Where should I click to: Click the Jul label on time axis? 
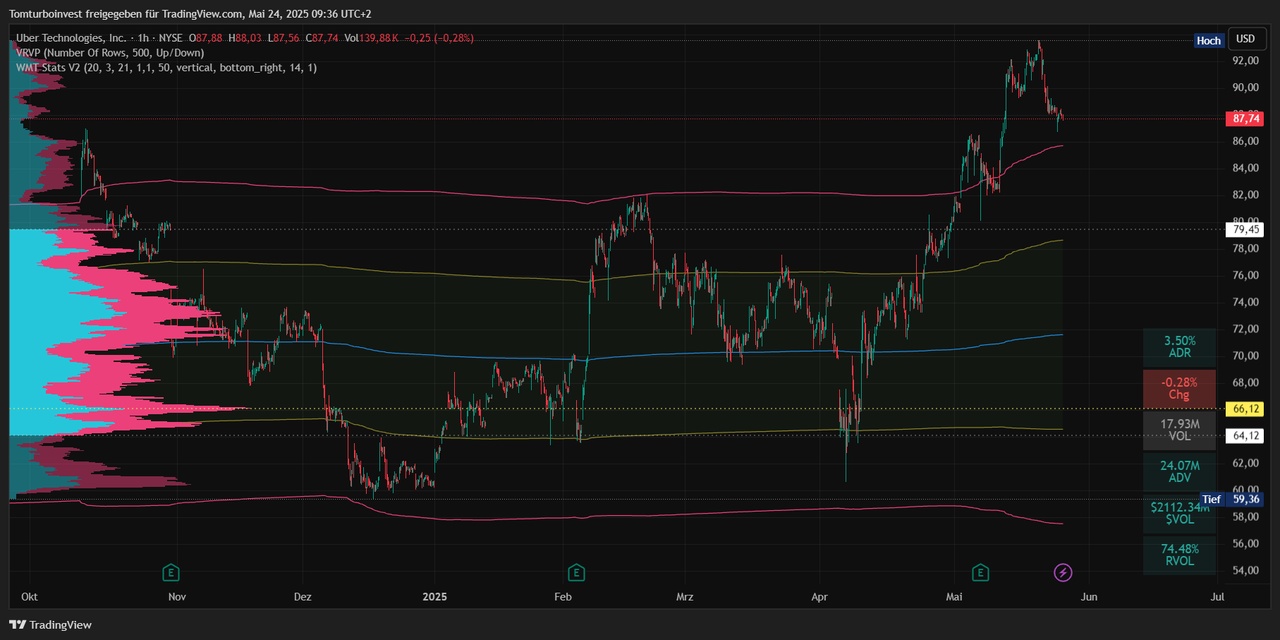coord(1218,597)
